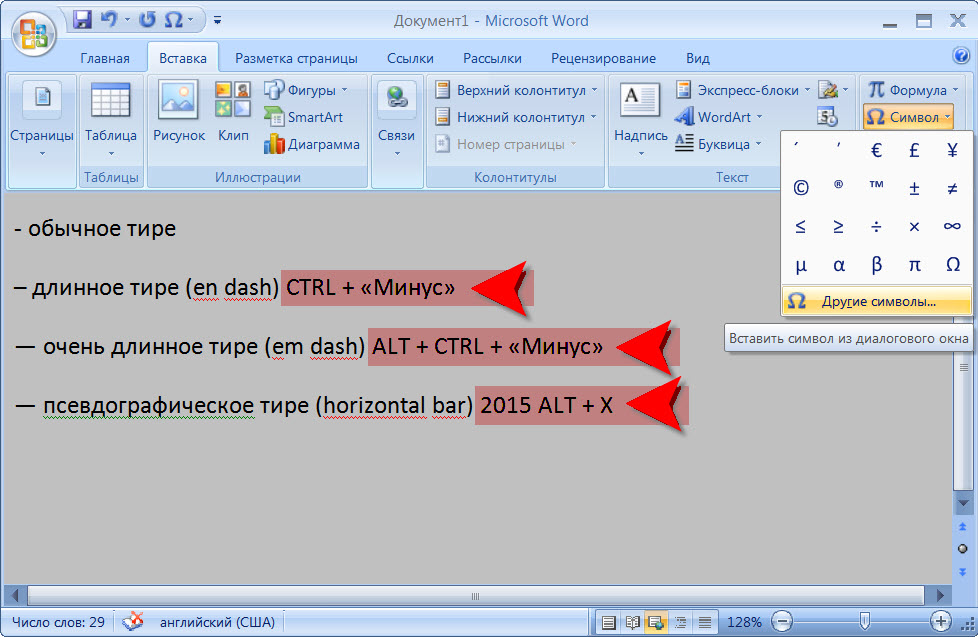Insert the multiplication sign symbol

point(914,226)
